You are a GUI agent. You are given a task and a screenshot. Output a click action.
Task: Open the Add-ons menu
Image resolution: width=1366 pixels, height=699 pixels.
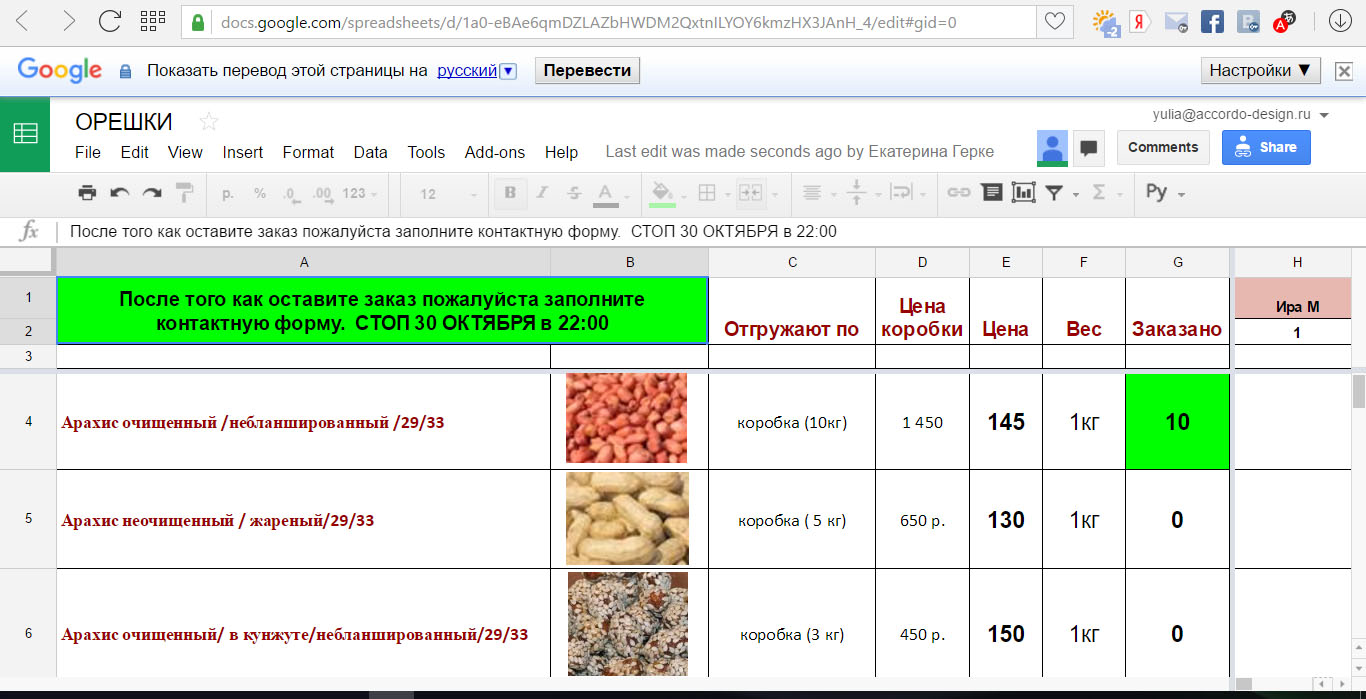pos(494,152)
